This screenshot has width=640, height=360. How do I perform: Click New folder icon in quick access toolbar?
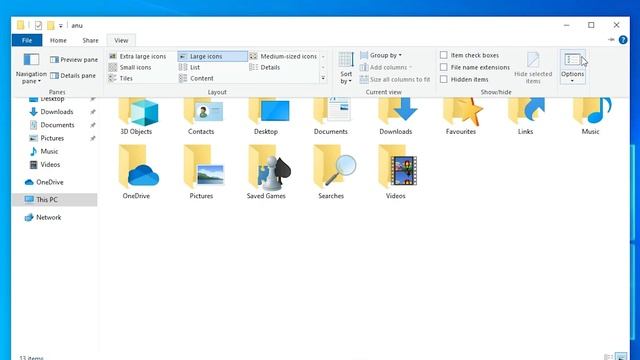[50, 26]
